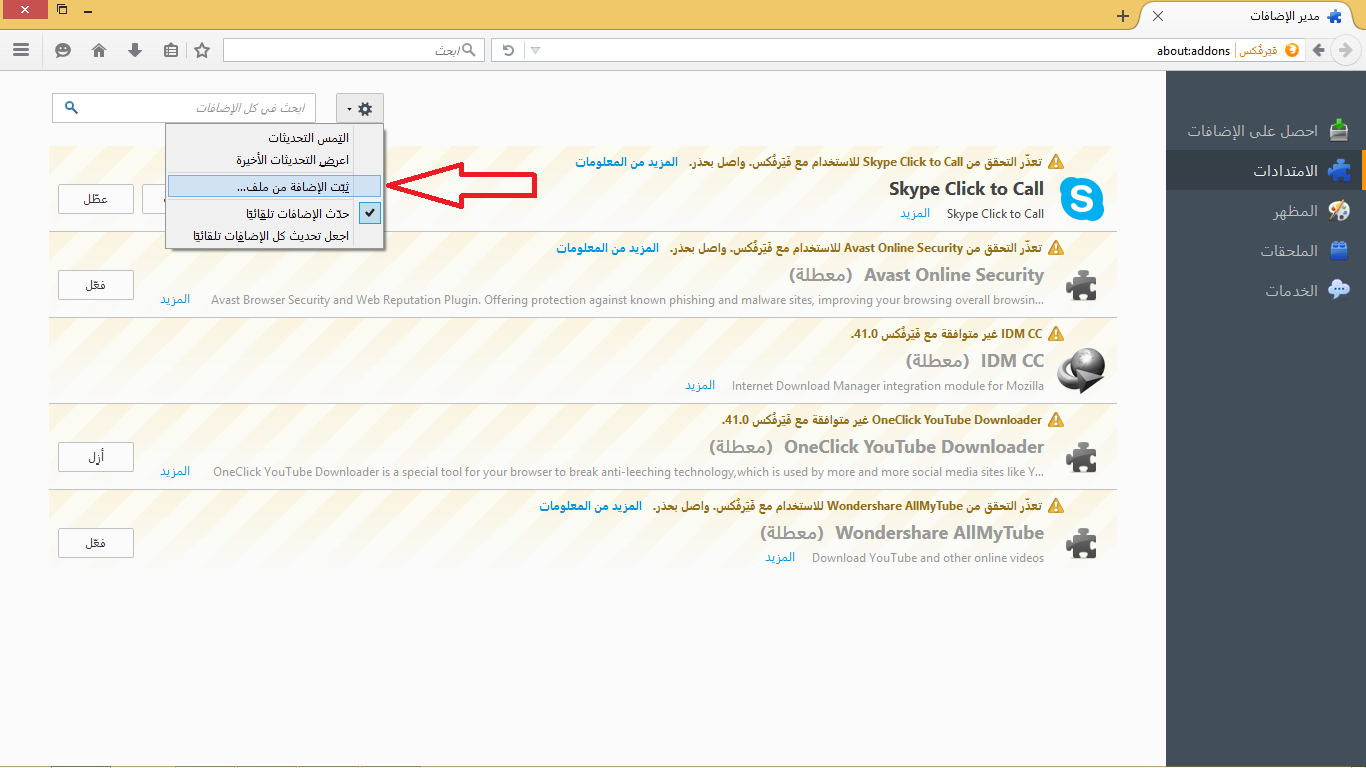
Task: Select the Avast Online Security title
Action: pos(954,275)
